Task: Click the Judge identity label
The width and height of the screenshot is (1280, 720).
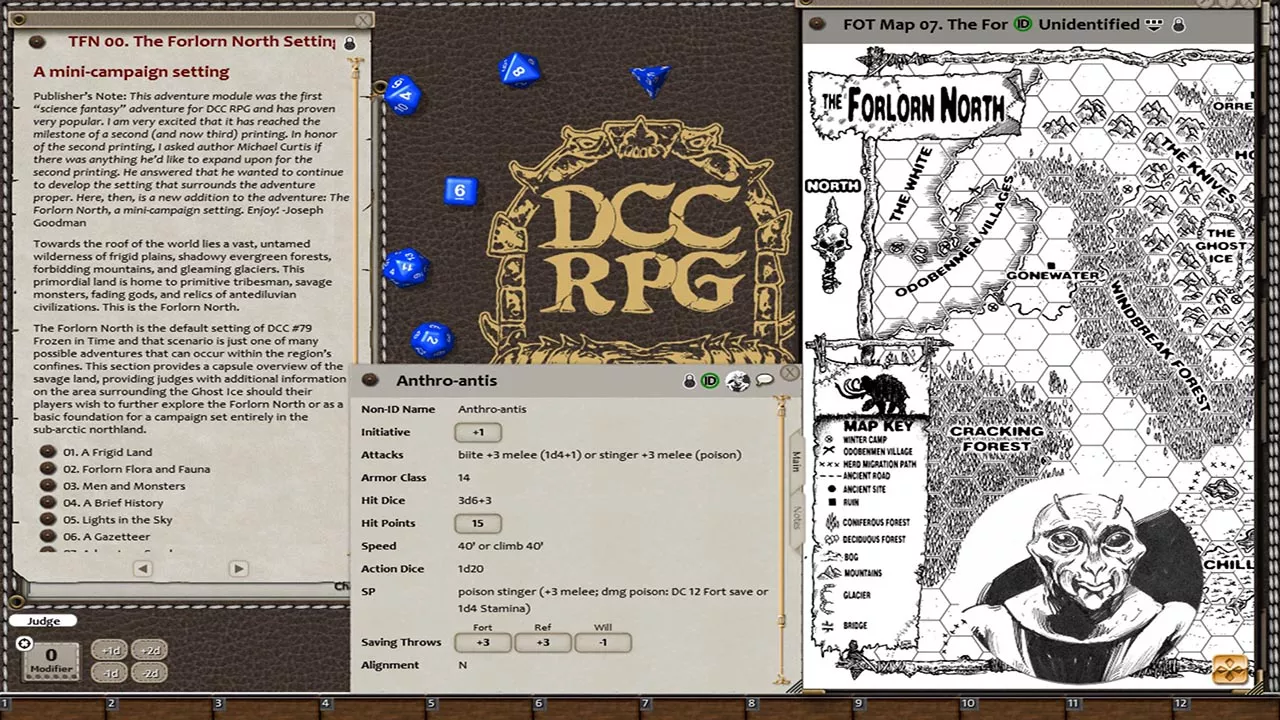Action: point(44,621)
